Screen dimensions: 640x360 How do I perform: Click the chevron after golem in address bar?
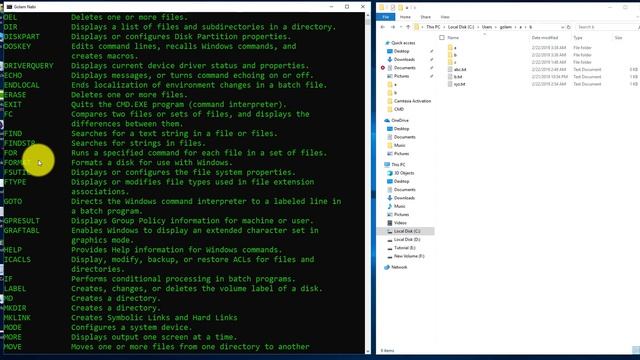[515, 27]
